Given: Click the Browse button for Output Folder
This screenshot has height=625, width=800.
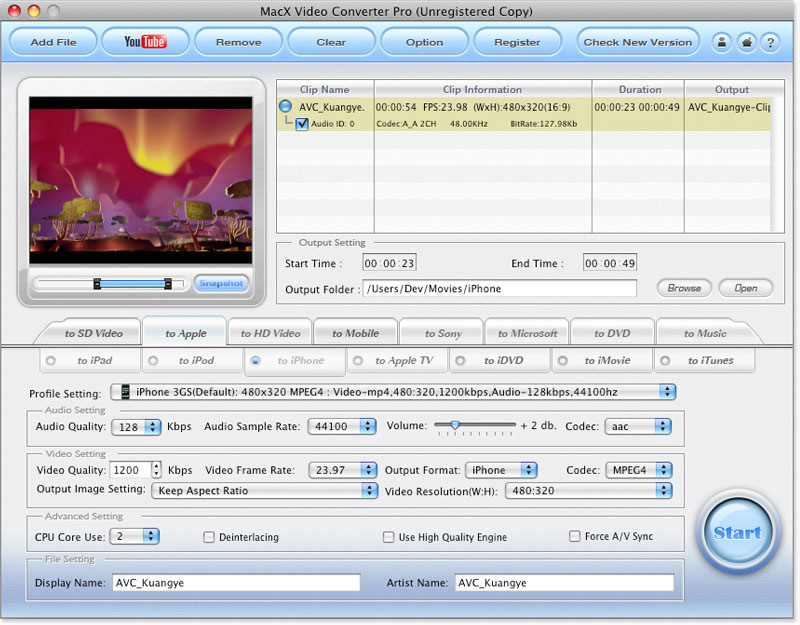Looking at the screenshot, I should pos(684,288).
